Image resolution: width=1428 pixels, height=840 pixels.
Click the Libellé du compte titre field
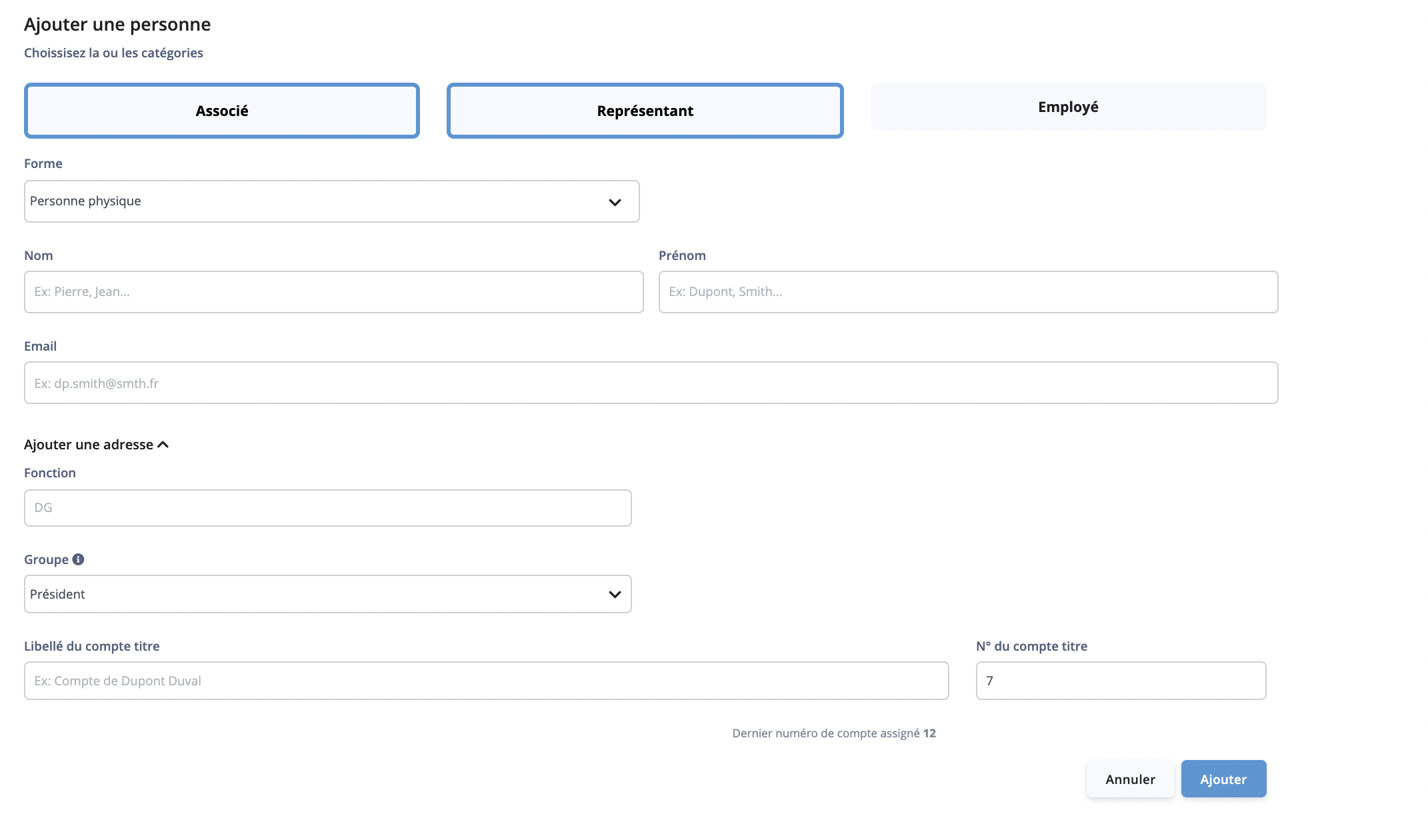coord(486,680)
